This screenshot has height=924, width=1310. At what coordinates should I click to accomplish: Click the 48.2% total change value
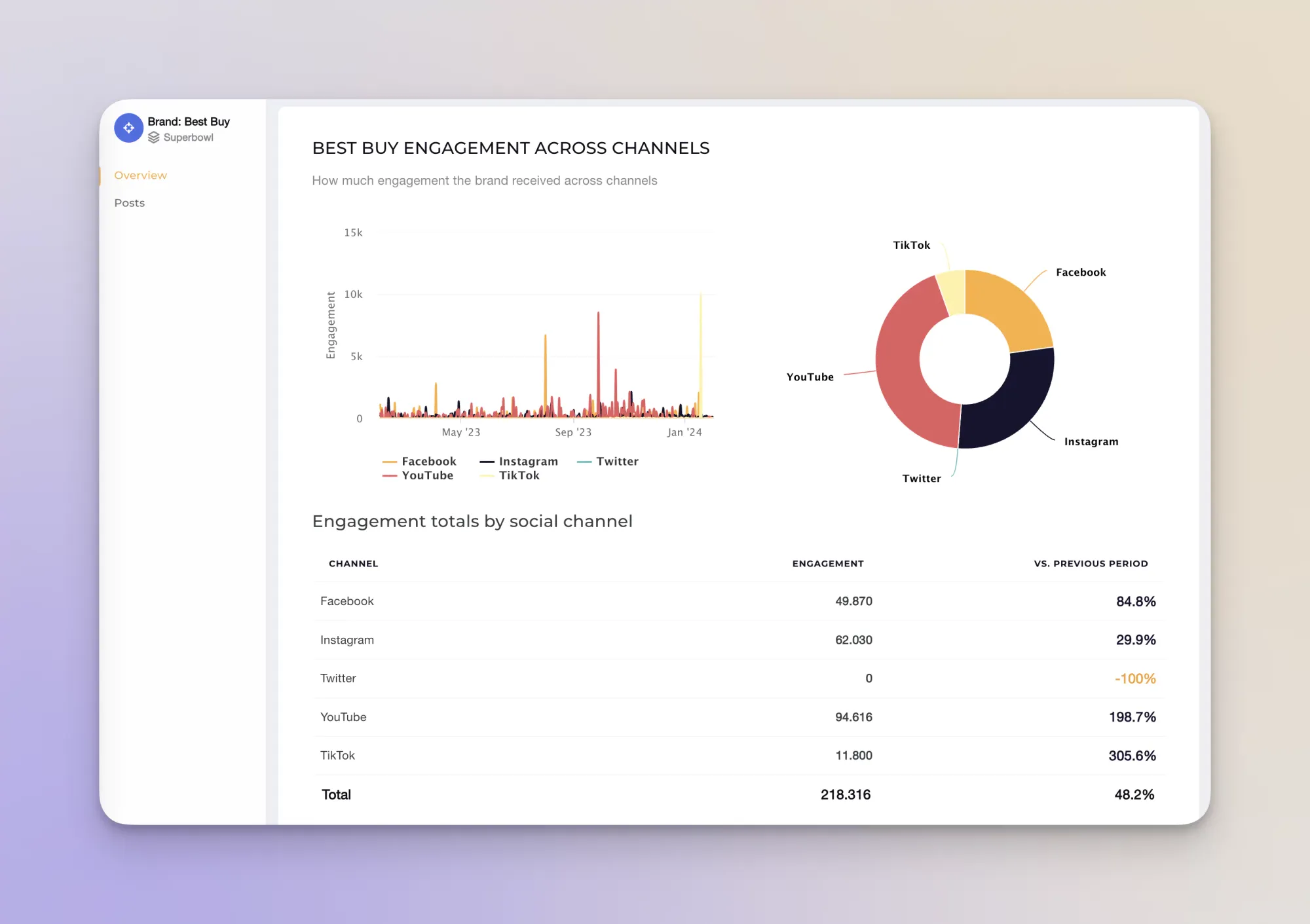[x=1134, y=794]
